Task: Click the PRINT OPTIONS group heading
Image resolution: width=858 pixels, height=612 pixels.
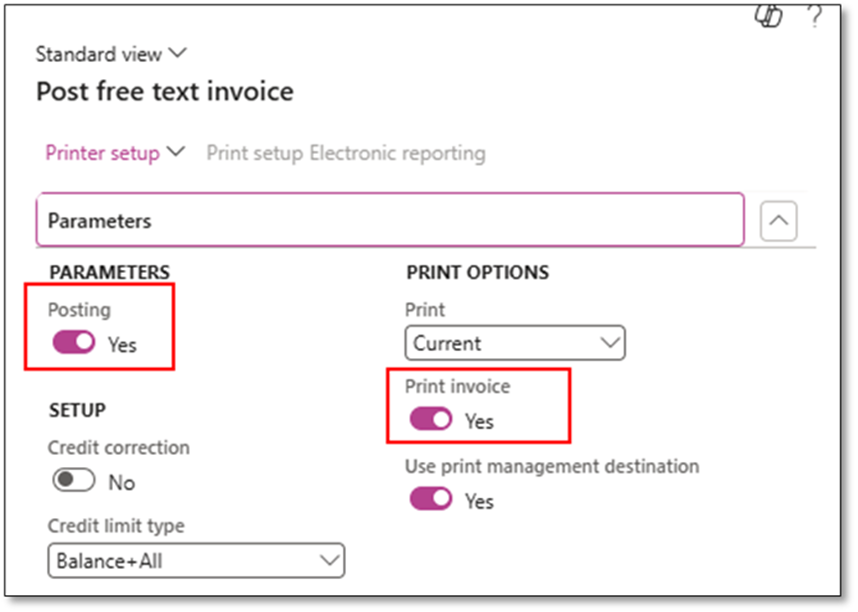Action: pos(477,272)
